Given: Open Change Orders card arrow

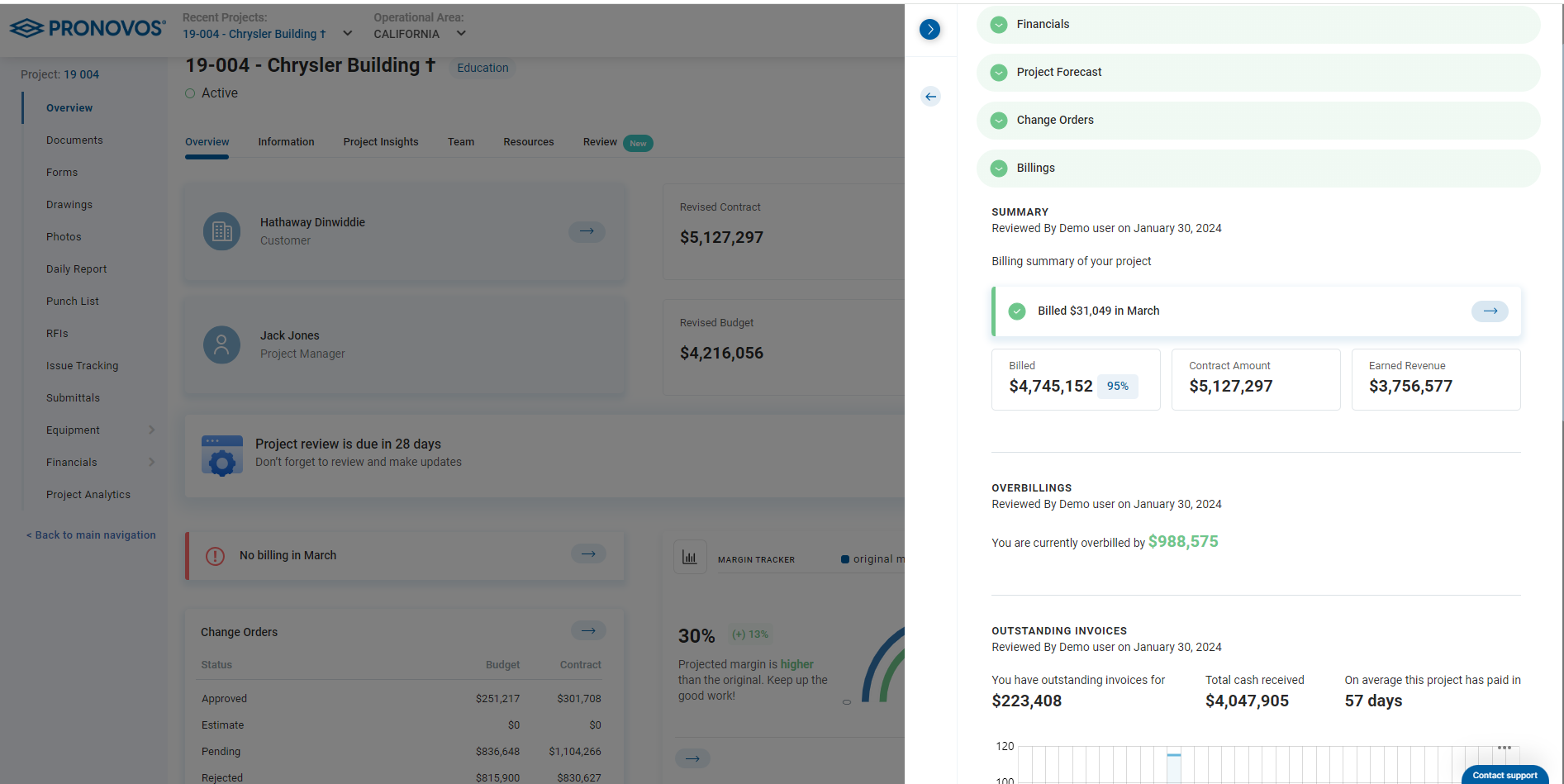Looking at the screenshot, I should [x=588, y=631].
